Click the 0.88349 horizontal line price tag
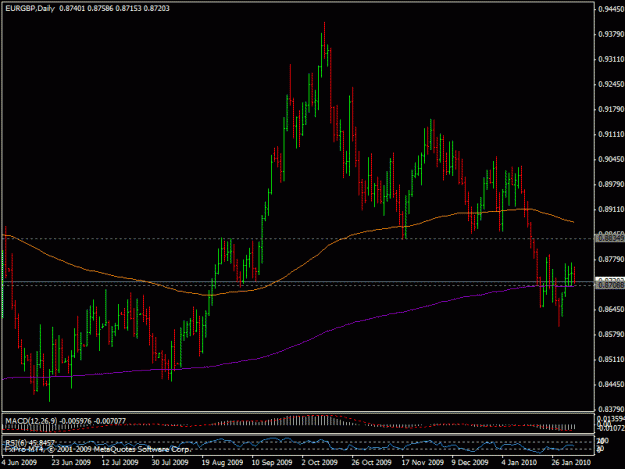625x469 pixels. [610, 238]
